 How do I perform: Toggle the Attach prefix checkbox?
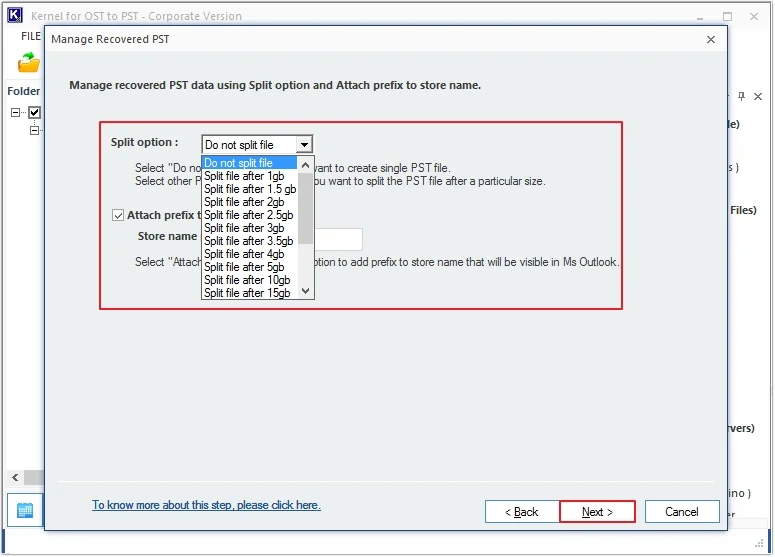[118, 215]
